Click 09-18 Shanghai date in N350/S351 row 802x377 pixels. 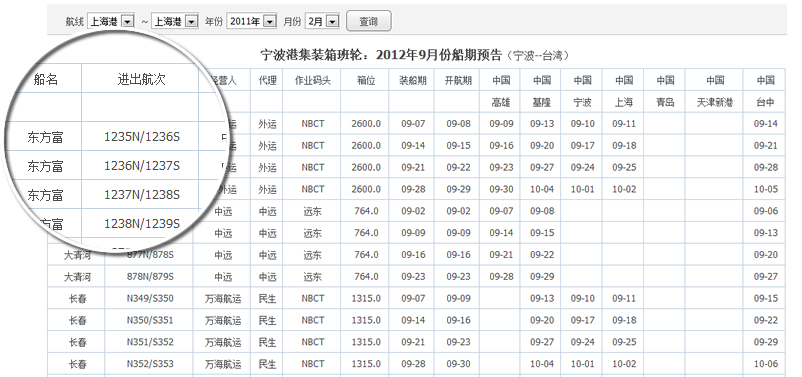click(x=624, y=320)
